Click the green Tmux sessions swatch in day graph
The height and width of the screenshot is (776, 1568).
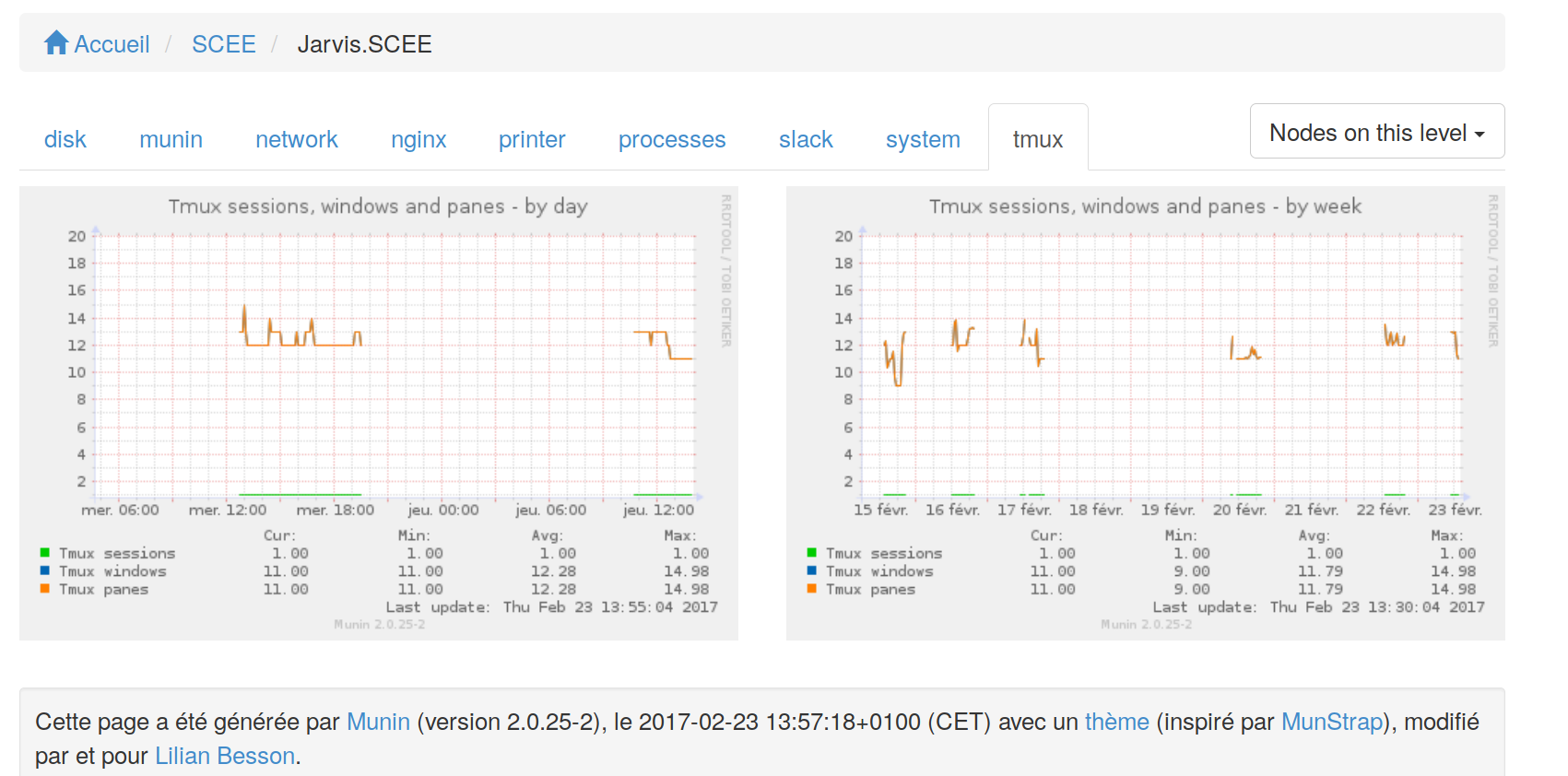[44, 553]
